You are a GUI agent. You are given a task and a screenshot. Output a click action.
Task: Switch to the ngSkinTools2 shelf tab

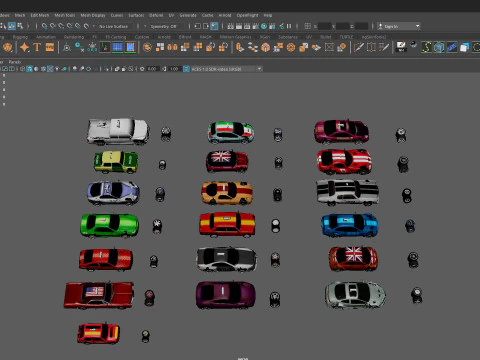point(374,37)
